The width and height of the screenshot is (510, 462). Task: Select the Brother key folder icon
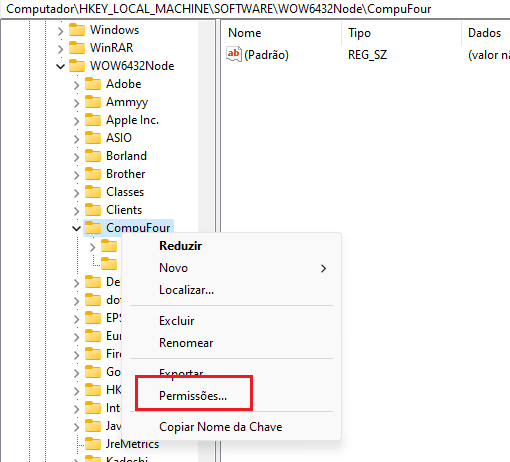pyautogui.click(x=93, y=174)
